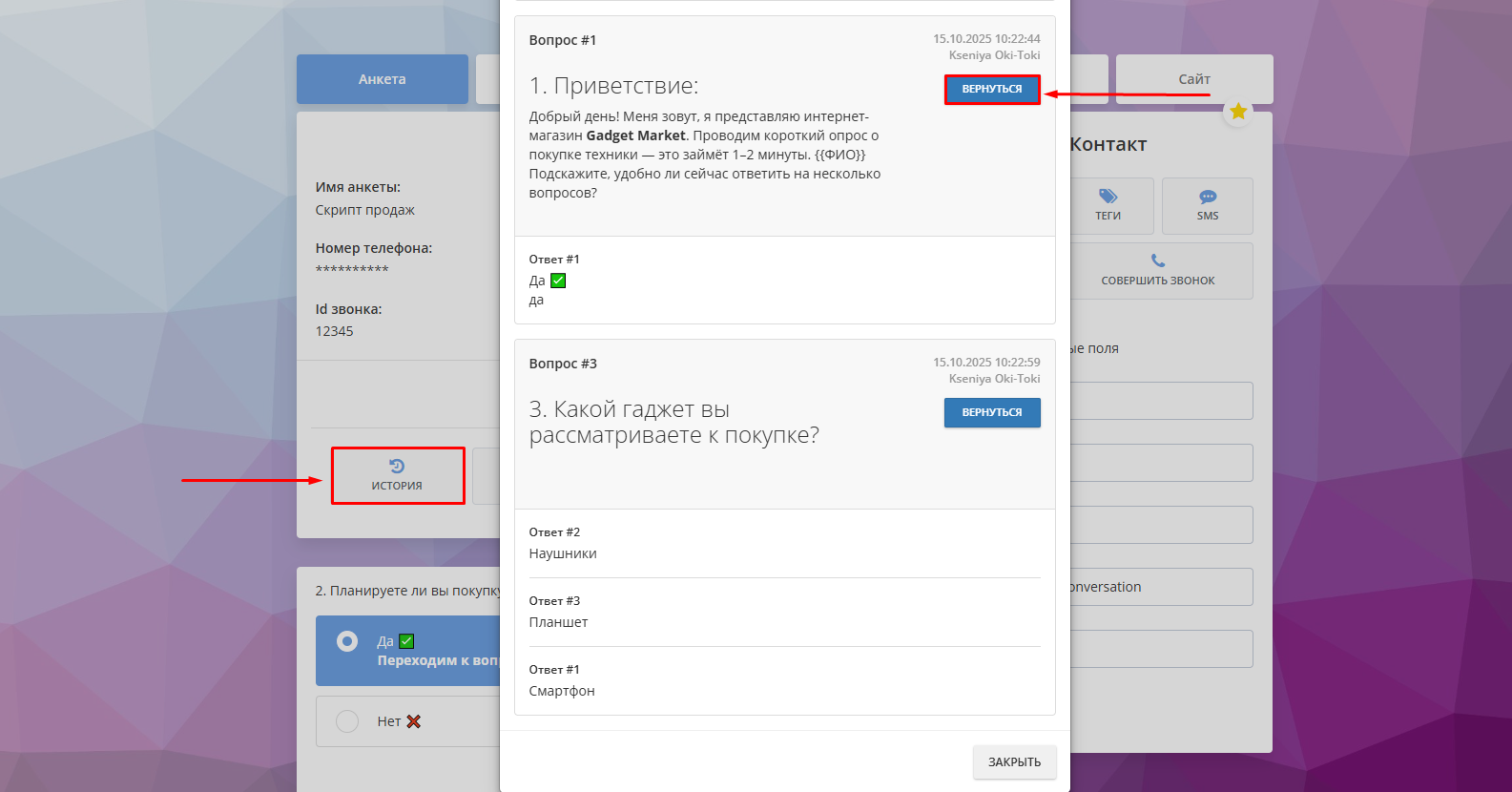The image size is (1512, 792).
Task: Switch to the Анкета tab
Action: (x=382, y=79)
